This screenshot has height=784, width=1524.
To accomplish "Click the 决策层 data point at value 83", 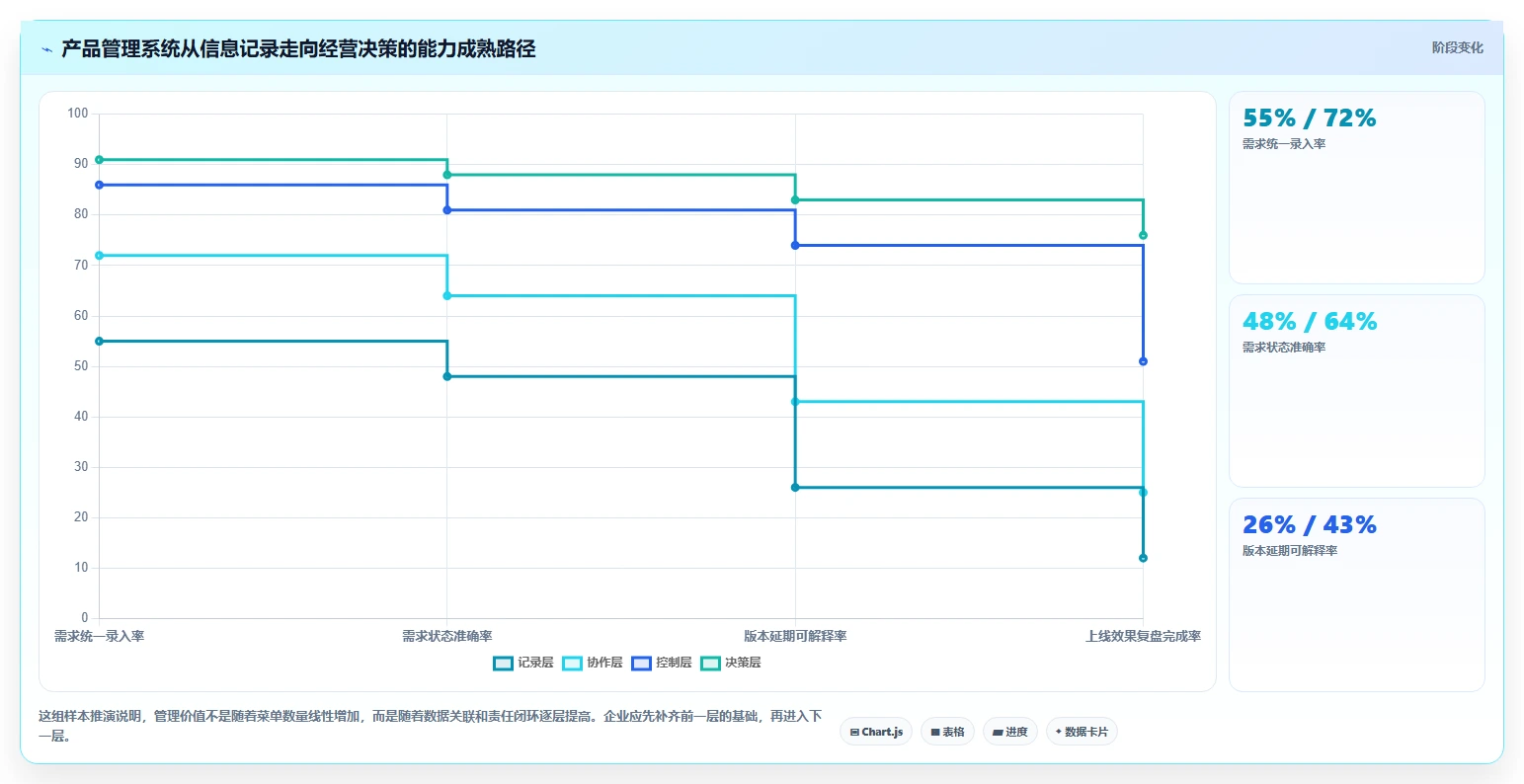I will [x=795, y=200].
